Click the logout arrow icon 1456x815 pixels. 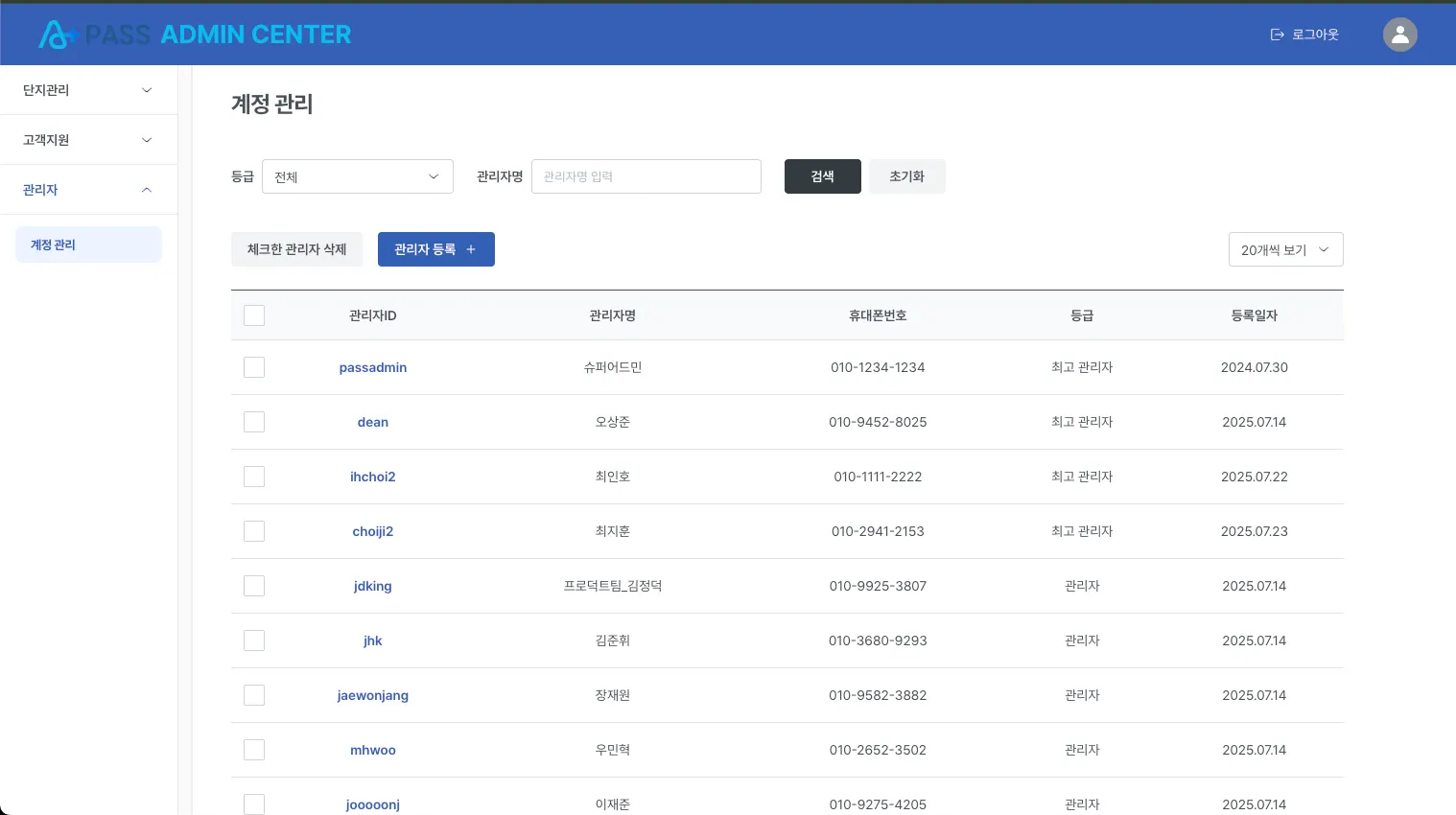click(1277, 35)
